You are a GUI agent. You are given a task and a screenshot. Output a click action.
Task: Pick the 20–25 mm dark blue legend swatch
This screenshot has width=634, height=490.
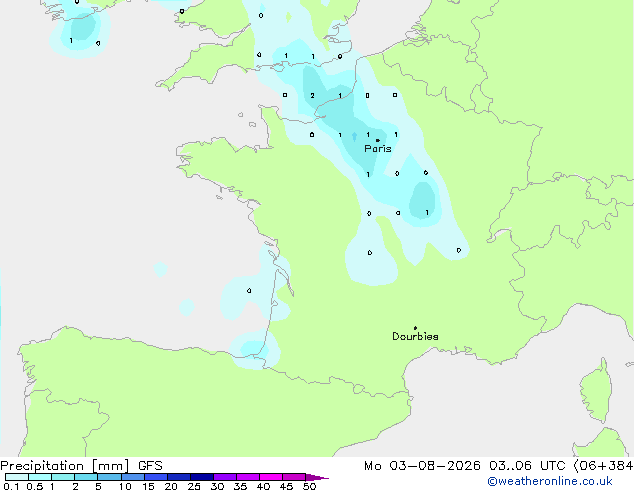pos(179,477)
